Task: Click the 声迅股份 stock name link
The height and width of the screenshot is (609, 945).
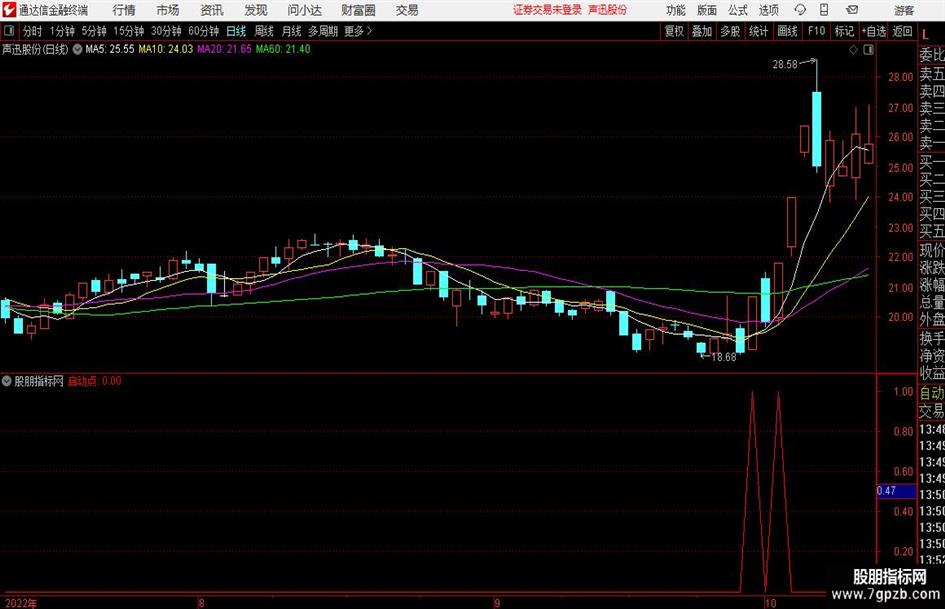Action: click(607, 10)
